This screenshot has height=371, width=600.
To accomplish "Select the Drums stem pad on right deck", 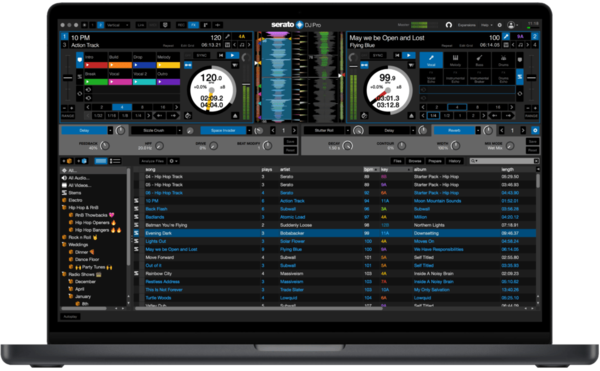I will pyautogui.click(x=503, y=60).
